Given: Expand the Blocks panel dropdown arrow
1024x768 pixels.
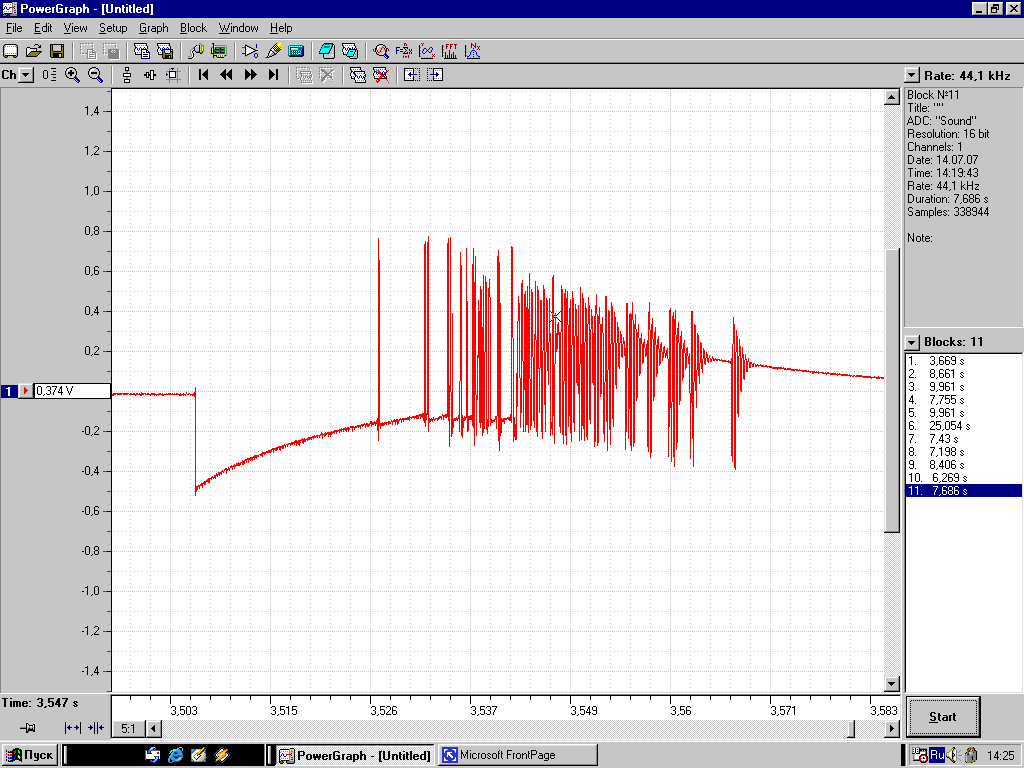Looking at the screenshot, I should click(912, 342).
